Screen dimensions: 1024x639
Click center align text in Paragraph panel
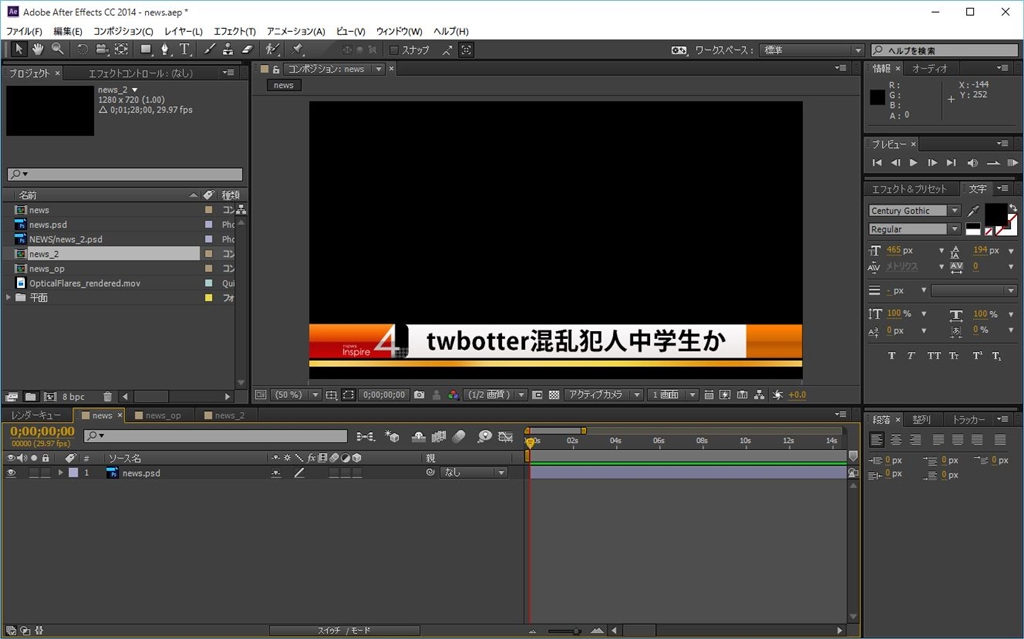[896, 440]
